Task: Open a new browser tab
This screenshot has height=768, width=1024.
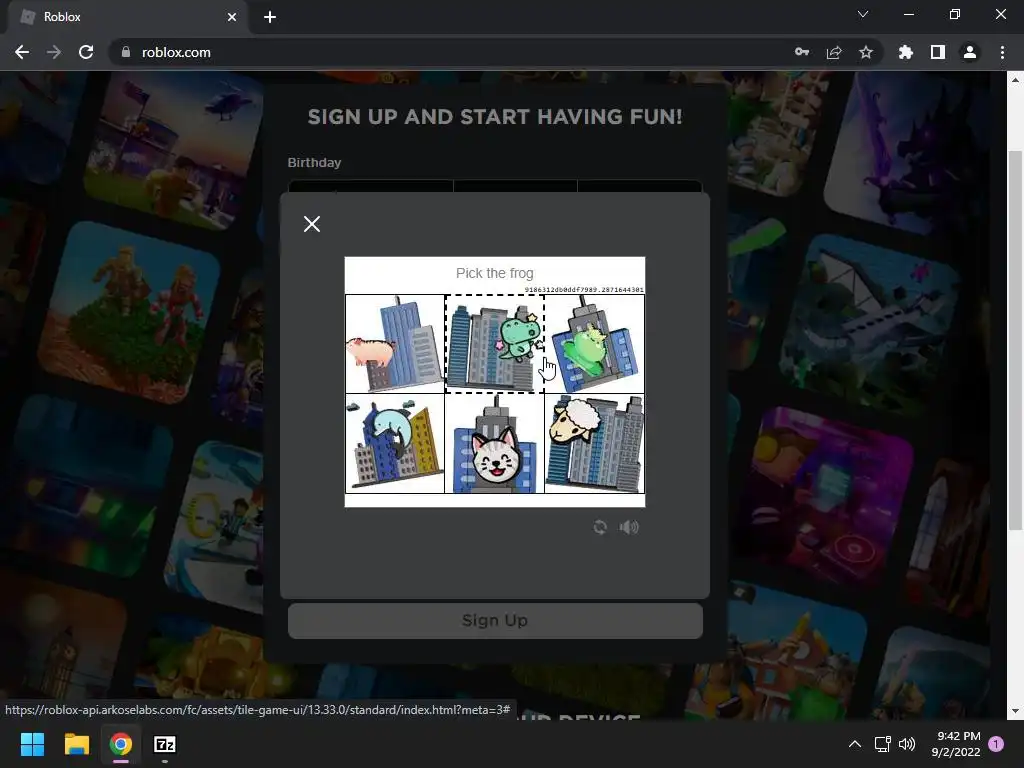Action: tap(270, 17)
